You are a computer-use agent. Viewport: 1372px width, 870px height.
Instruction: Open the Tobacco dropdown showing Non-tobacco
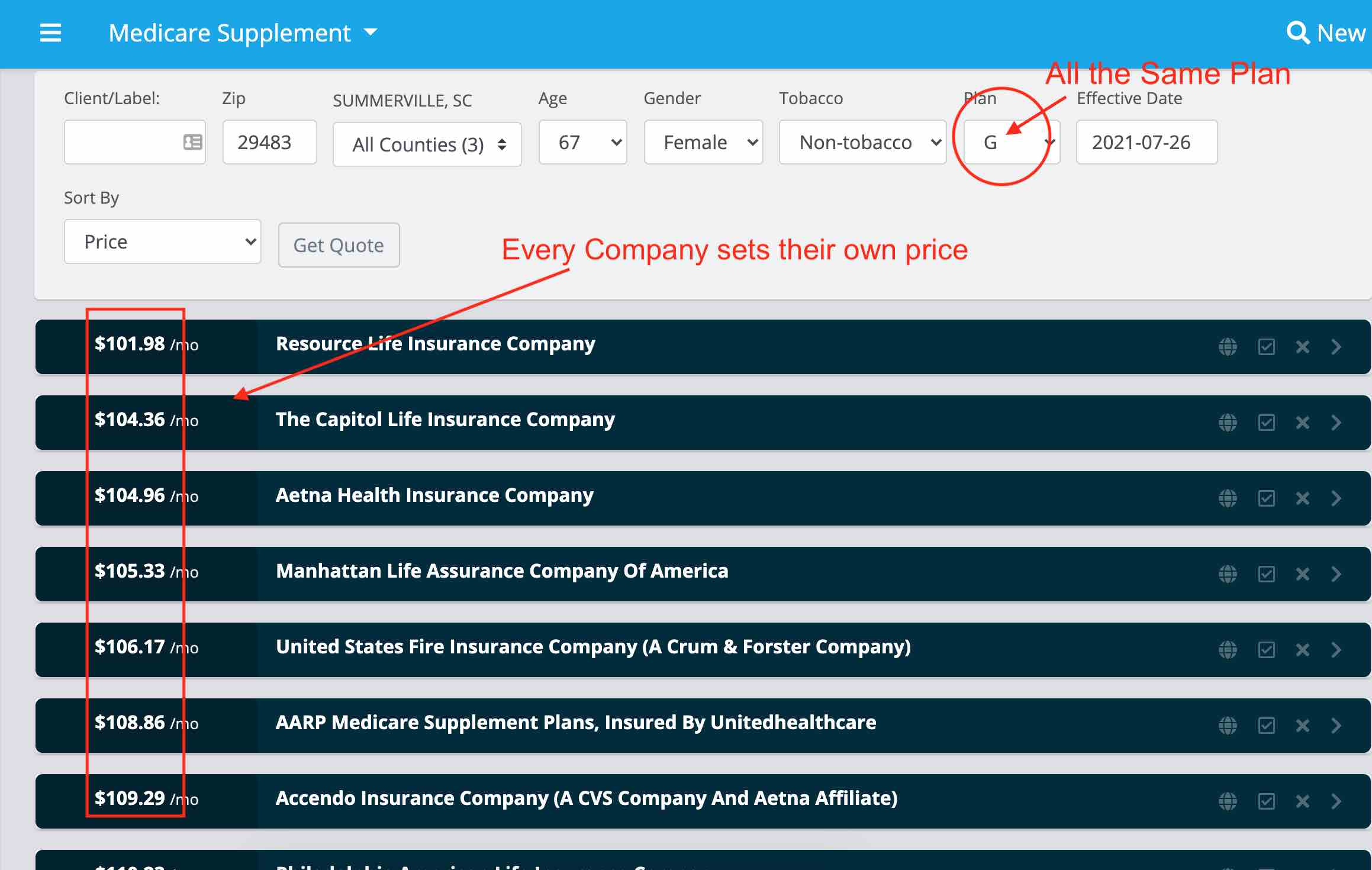862,142
